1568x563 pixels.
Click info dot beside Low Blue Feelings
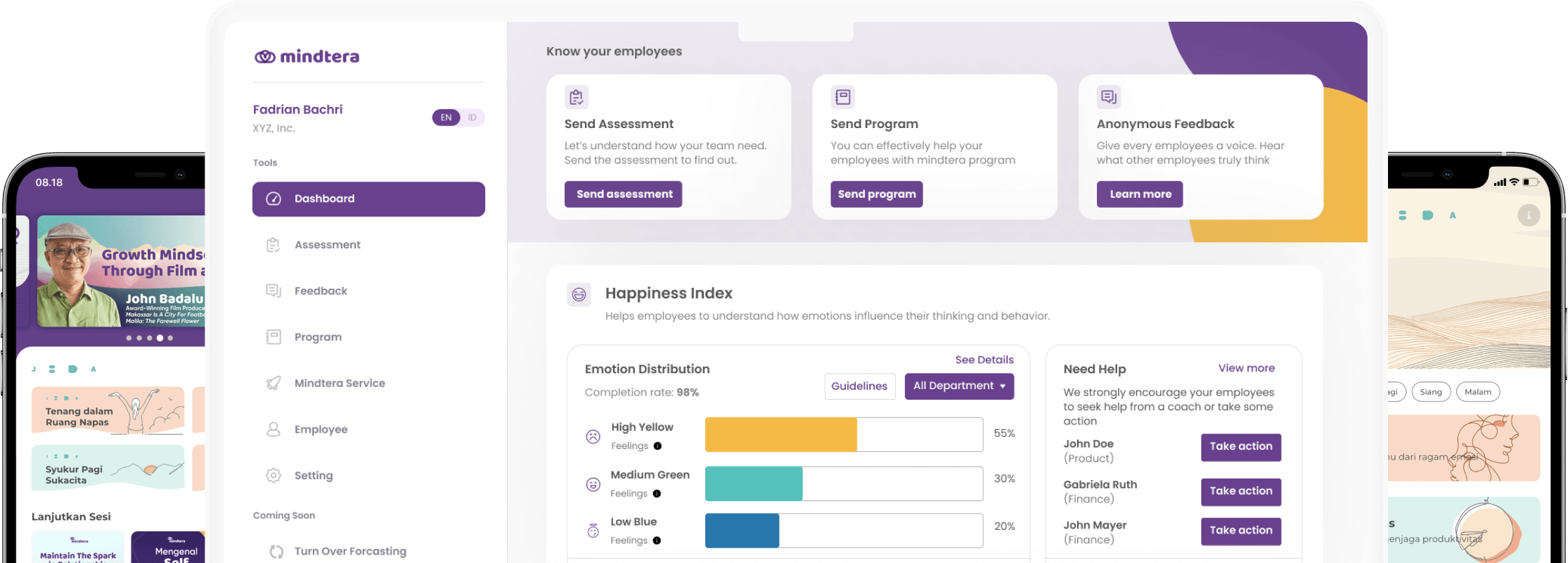657,540
